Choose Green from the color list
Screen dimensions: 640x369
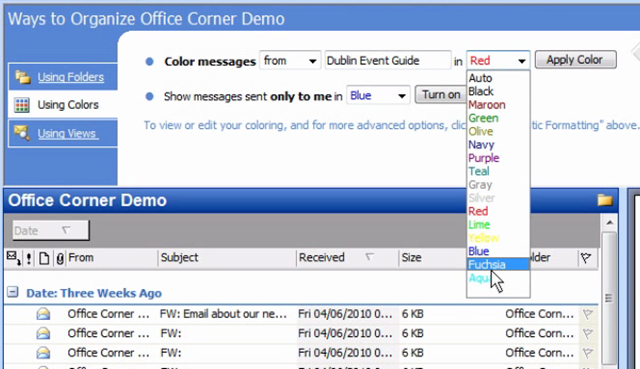(498, 118)
